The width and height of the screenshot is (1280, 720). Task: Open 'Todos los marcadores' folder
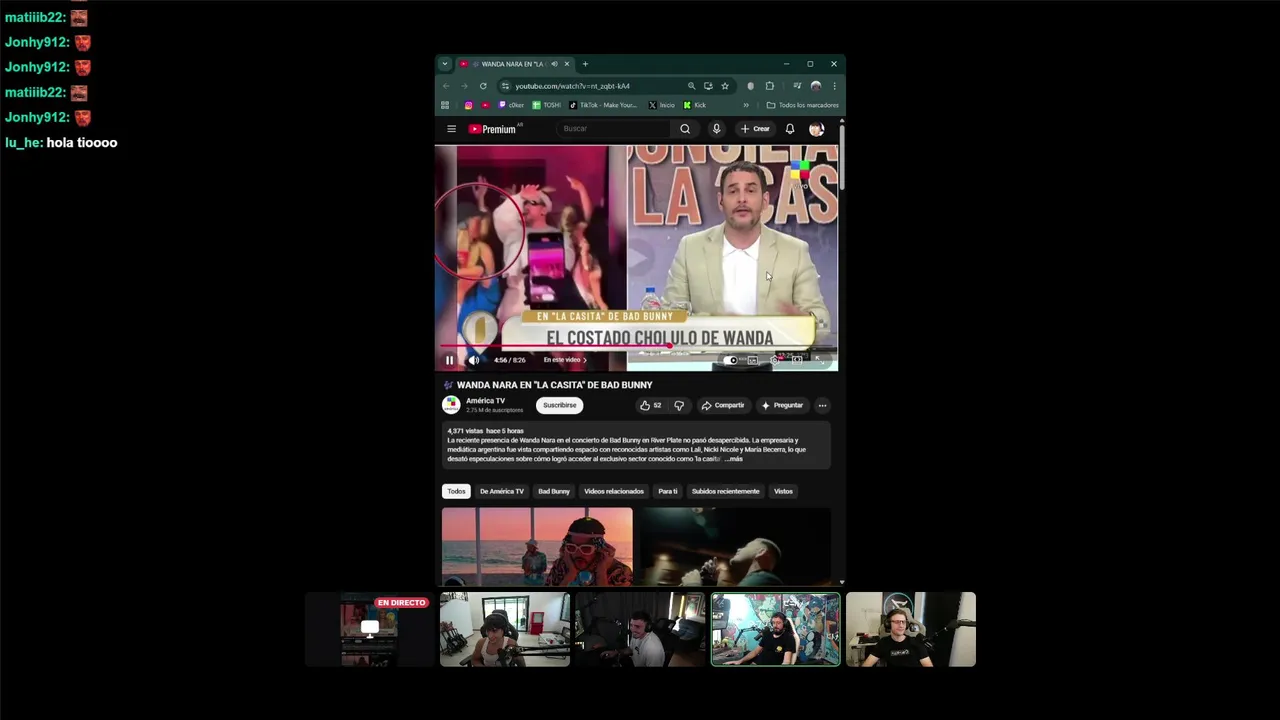pos(802,105)
